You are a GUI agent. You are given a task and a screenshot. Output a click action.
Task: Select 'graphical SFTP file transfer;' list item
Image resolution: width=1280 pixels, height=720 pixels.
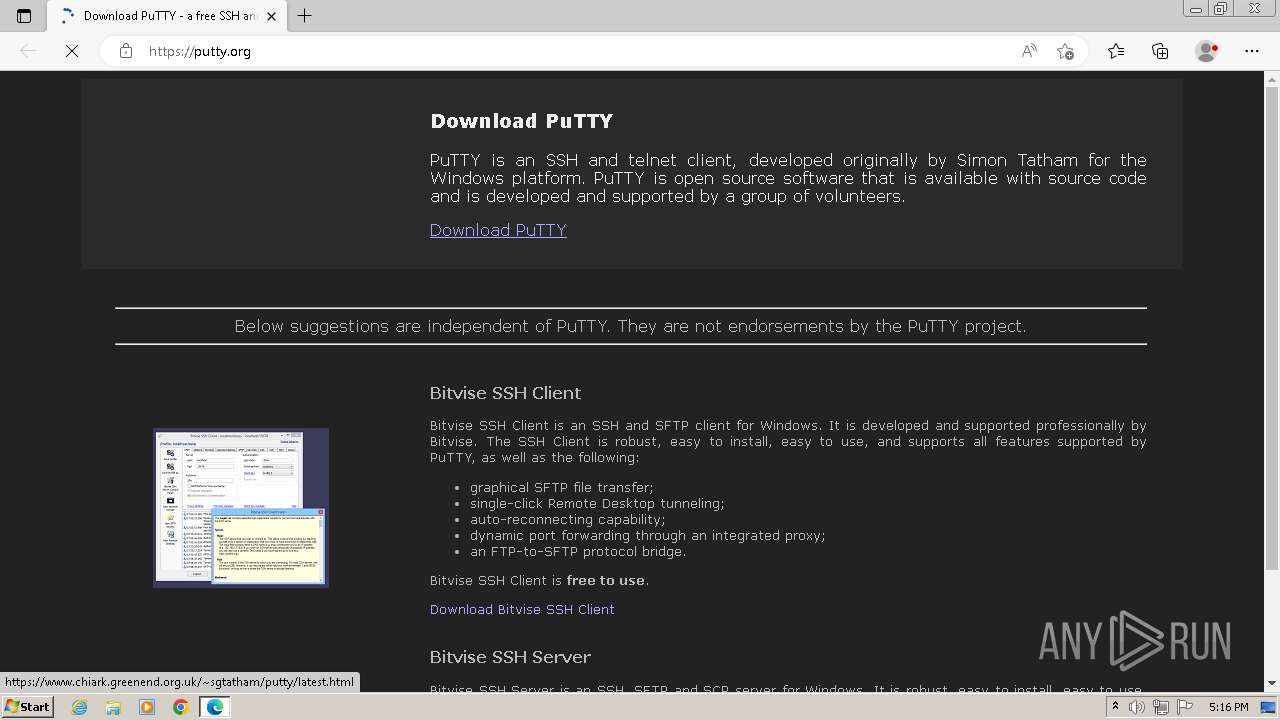(562, 488)
